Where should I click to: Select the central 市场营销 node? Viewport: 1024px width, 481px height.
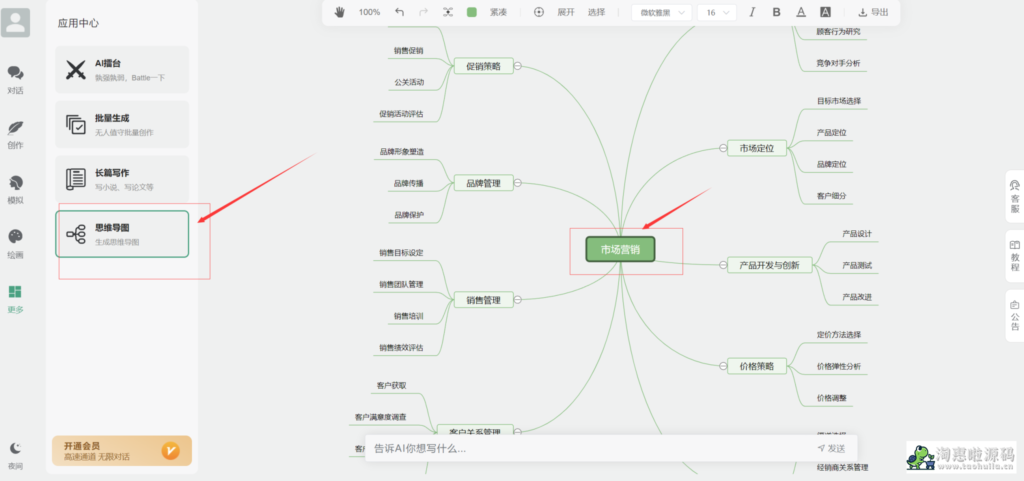(620, 249)
